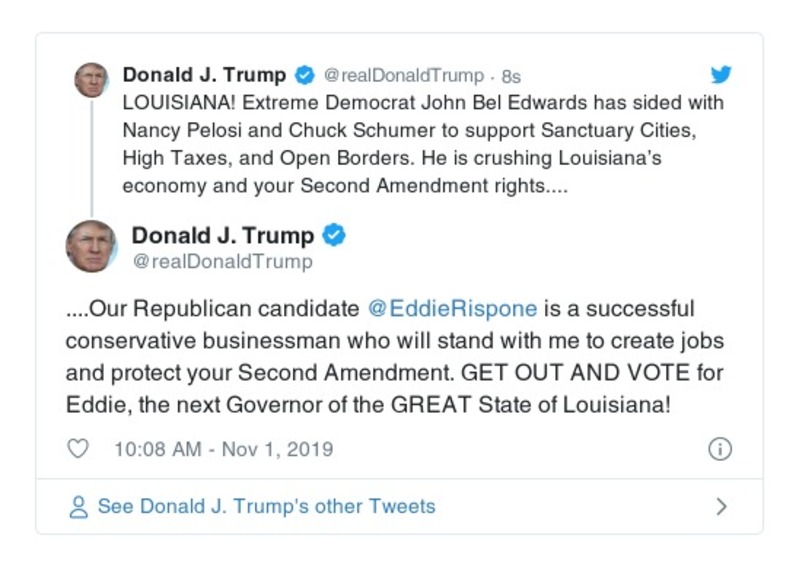
Task: Click the verified badge beside the large name
Action: click(336, 236)
